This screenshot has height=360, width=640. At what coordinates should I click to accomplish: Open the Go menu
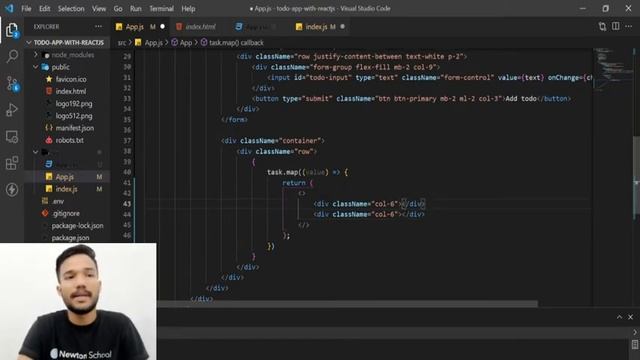click(118, 9)
